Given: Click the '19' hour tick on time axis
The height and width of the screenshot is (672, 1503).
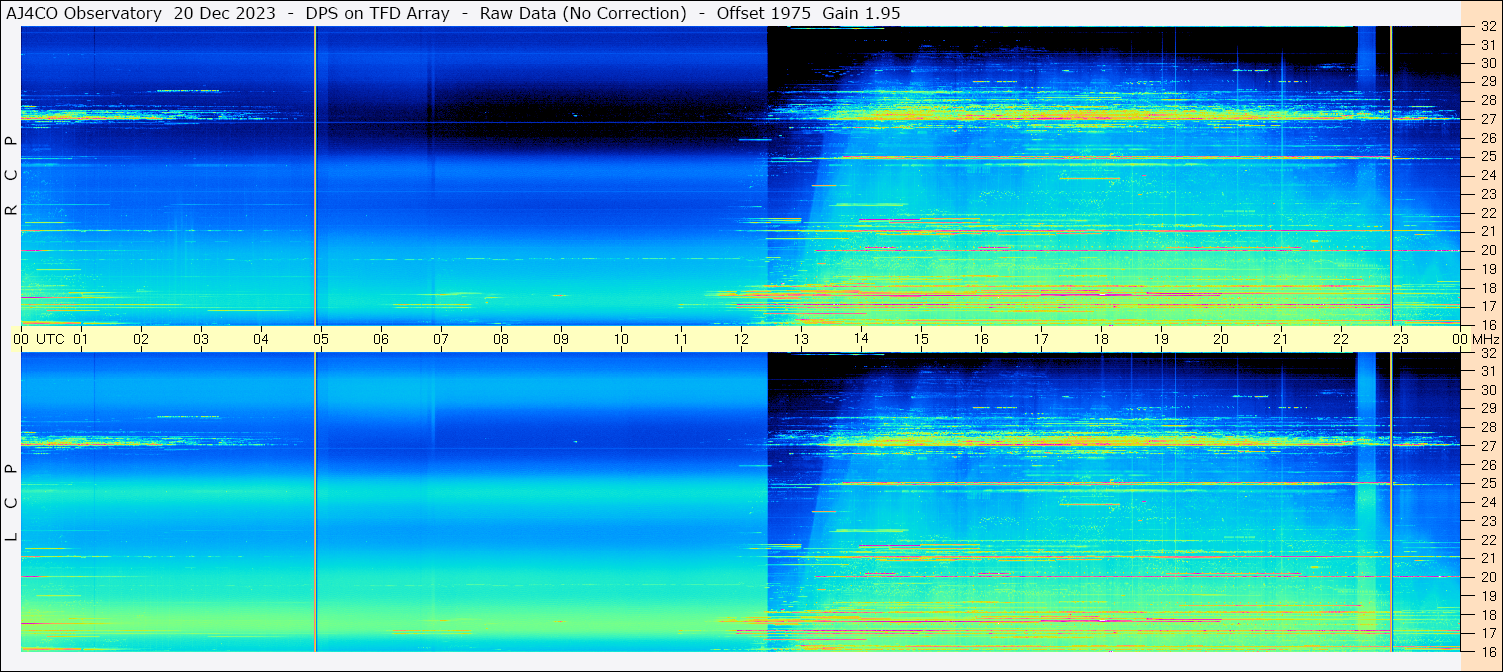Looking at the screenshot, I should (1161, 339).
